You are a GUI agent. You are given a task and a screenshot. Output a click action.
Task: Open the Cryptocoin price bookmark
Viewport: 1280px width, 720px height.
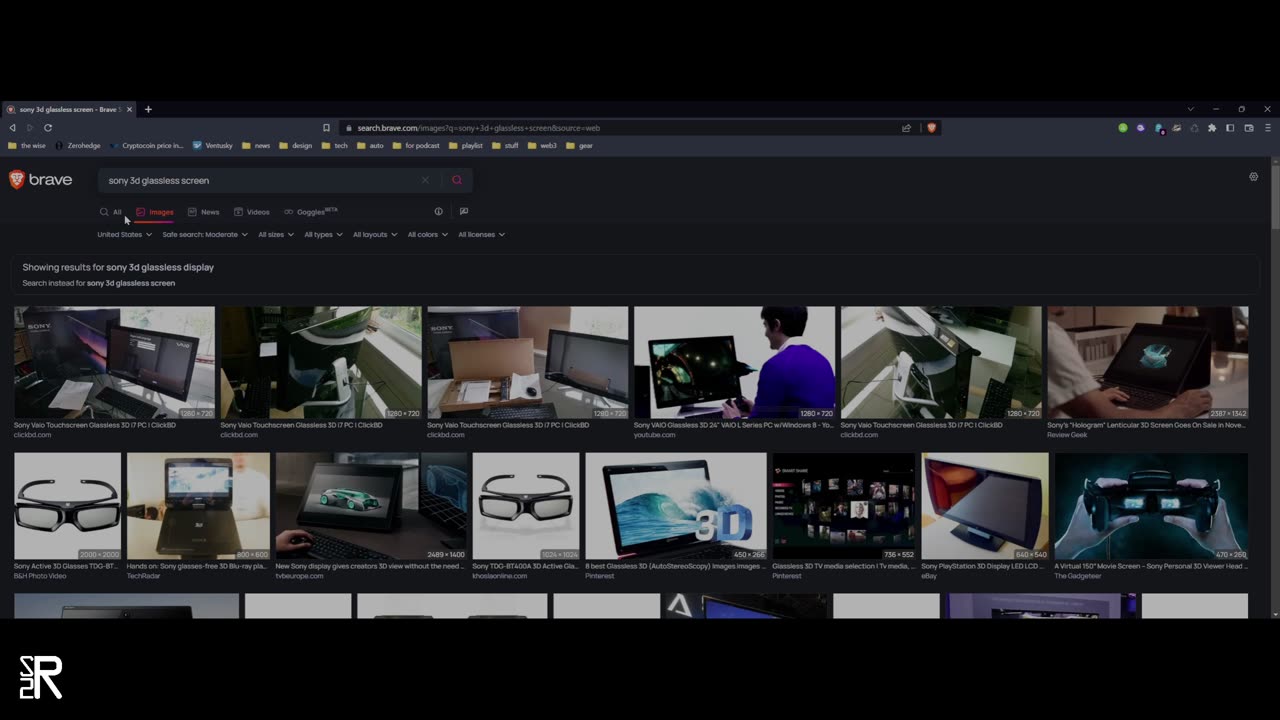pos(147,146)
